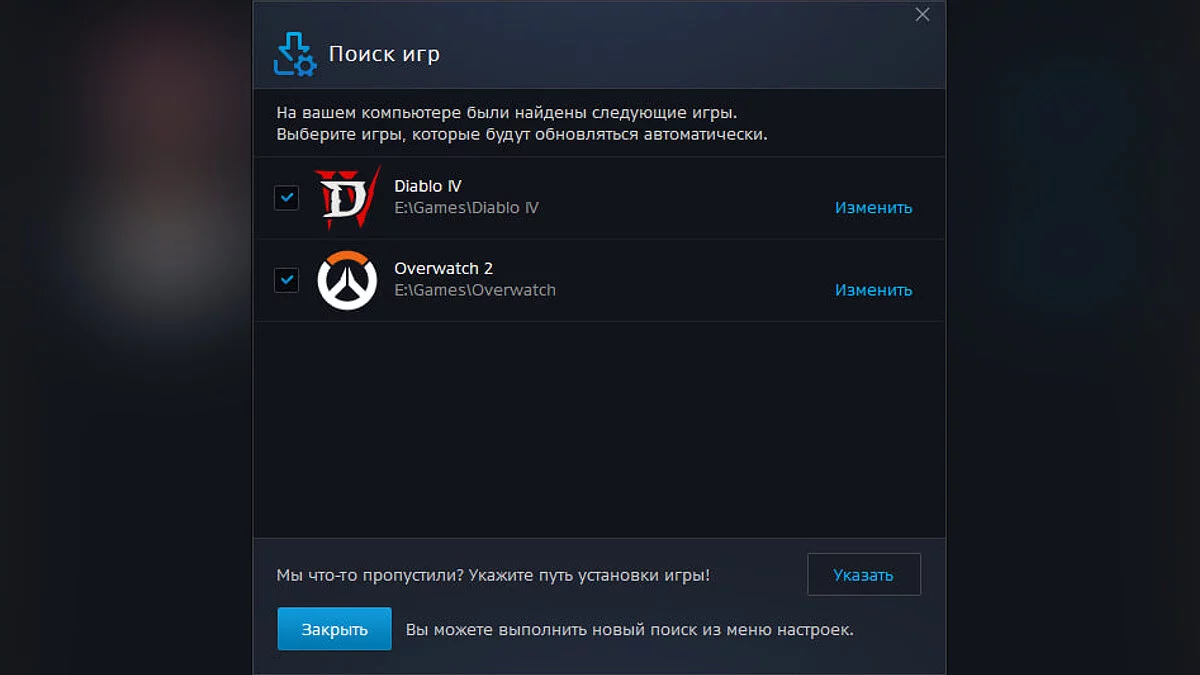Click the note about new search from settings
Image resolution: width=1200 pixels, height=675 pixels.
pos(629,630)
